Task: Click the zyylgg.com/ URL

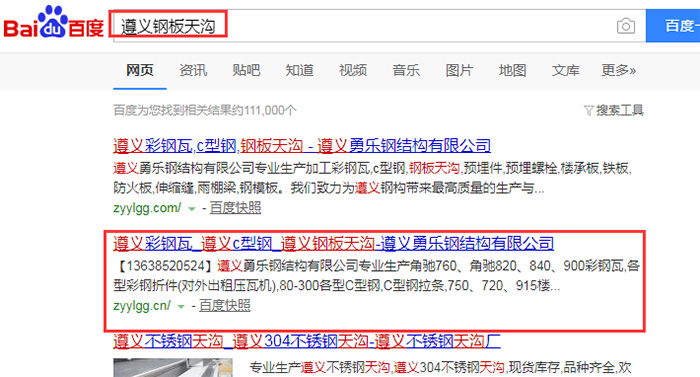Action: 147,208
